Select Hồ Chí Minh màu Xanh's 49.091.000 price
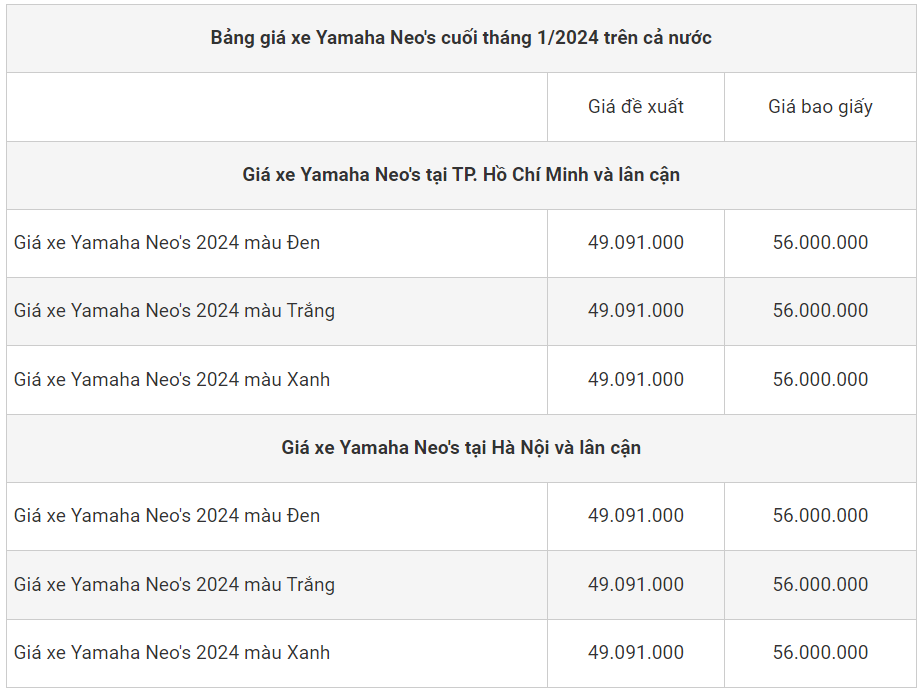The image size is (922, 692). tap(636, 380)
